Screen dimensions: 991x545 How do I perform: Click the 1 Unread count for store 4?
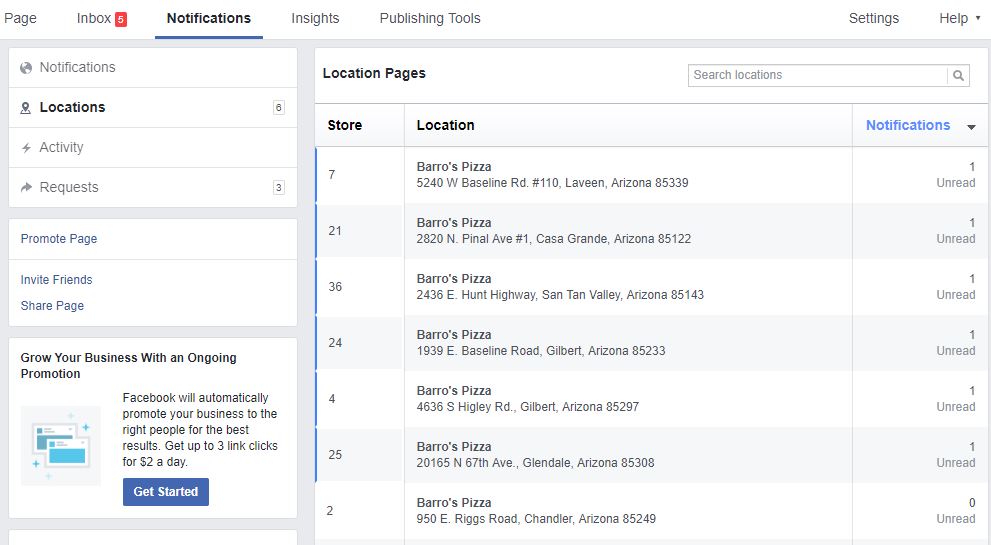(956, 398)
